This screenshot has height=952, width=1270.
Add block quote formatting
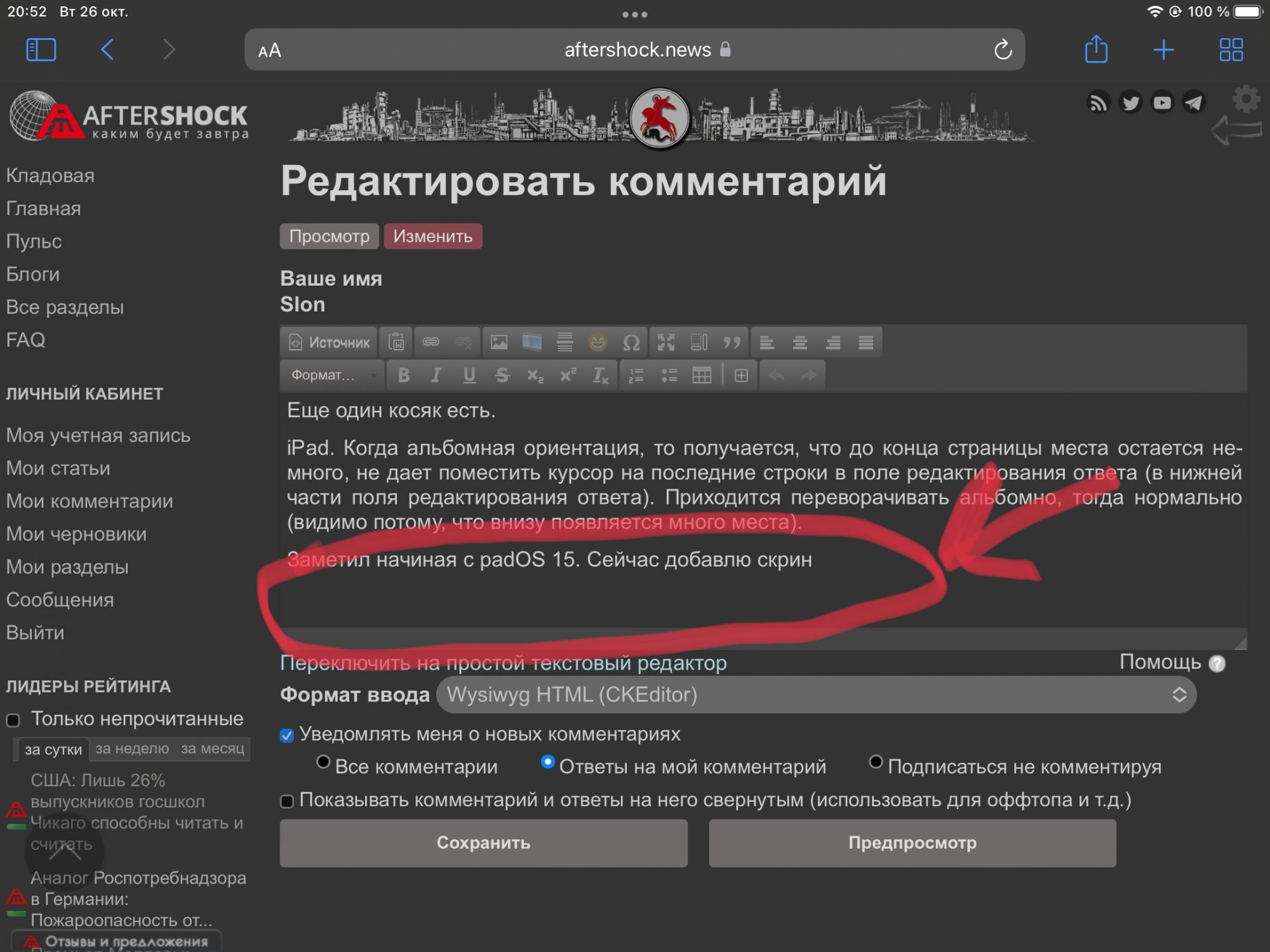click(732, 343)
